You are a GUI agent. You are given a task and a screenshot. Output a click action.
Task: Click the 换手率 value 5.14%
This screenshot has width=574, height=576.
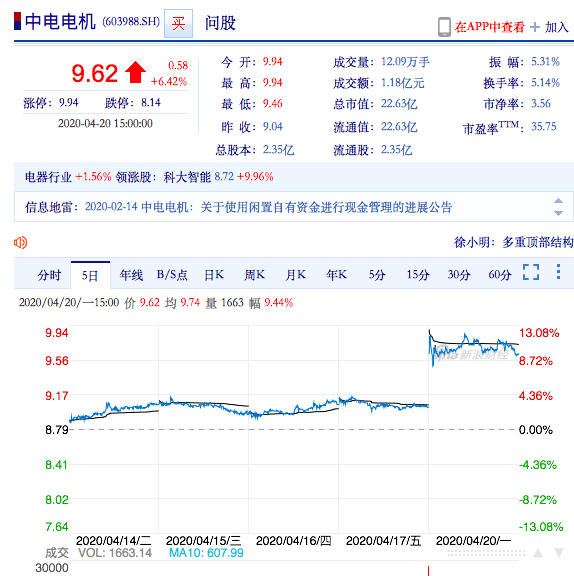tap(545, 83)
